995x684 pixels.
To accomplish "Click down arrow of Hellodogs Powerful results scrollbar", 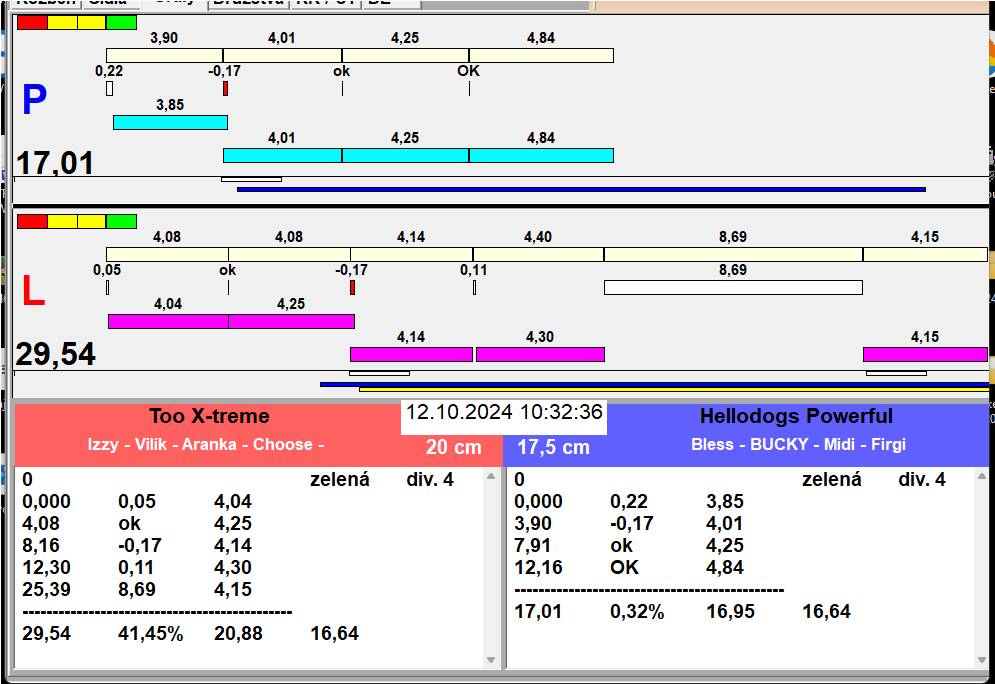I will coord(982,660).
